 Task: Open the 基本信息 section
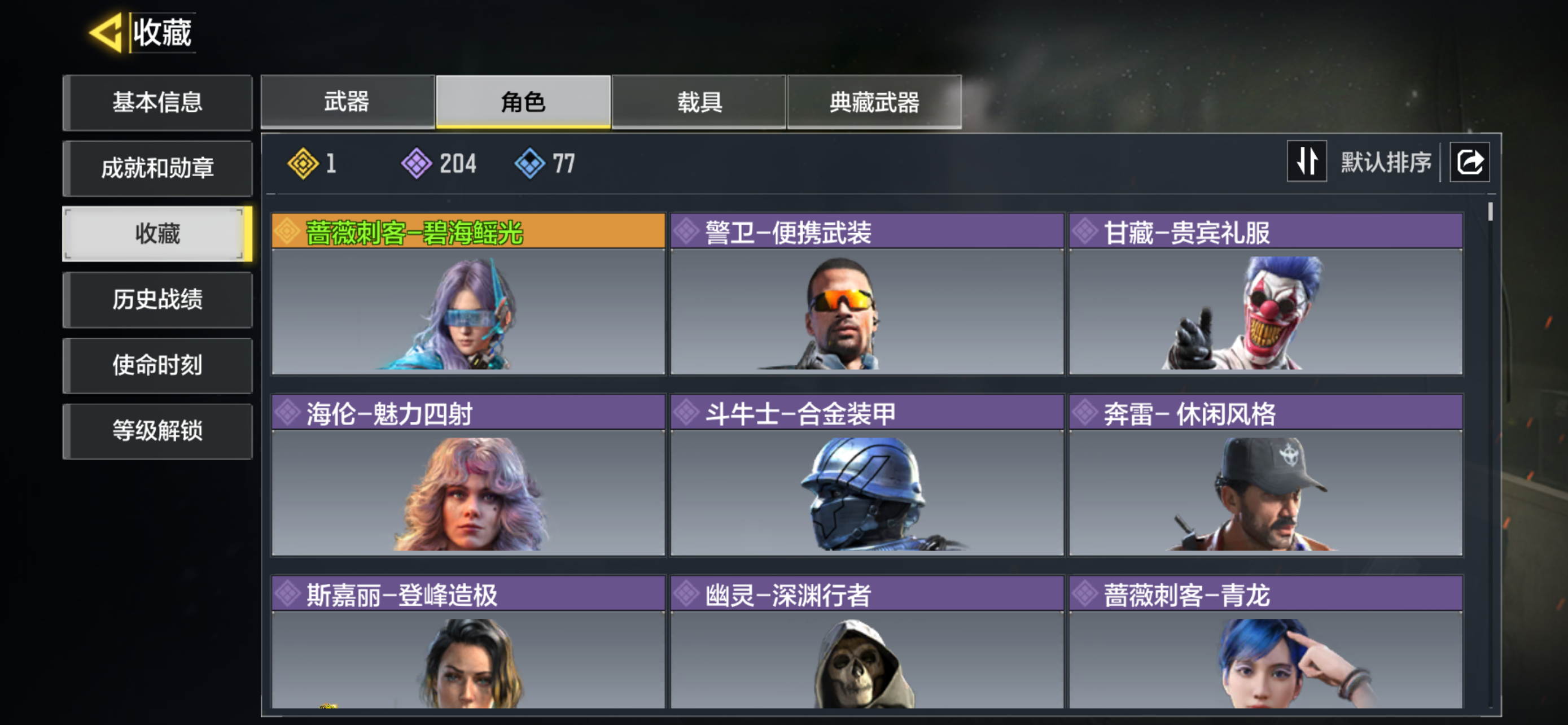point(157,102)
